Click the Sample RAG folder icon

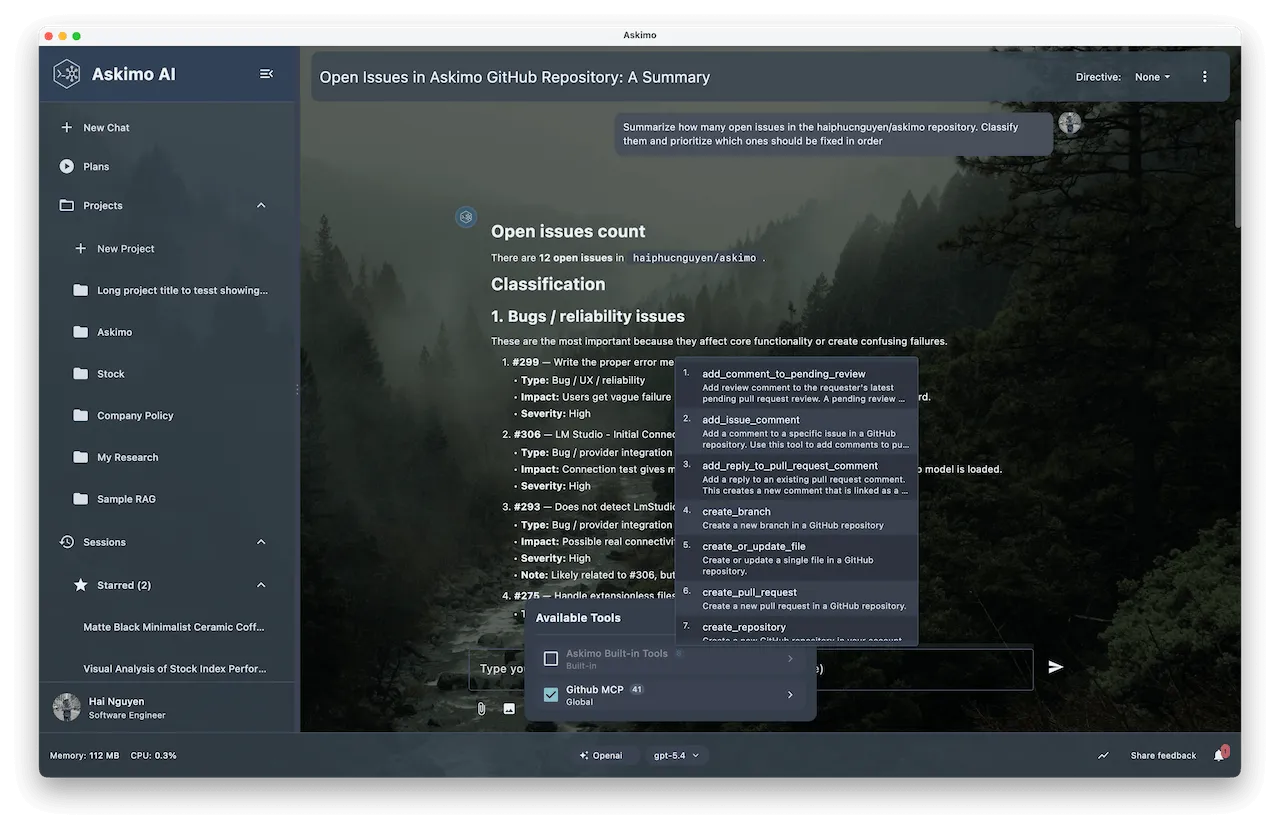tap(81, 499)
